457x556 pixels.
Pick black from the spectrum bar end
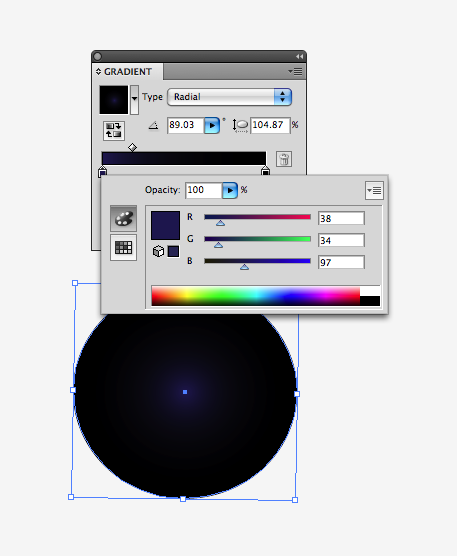pos(370,301)
